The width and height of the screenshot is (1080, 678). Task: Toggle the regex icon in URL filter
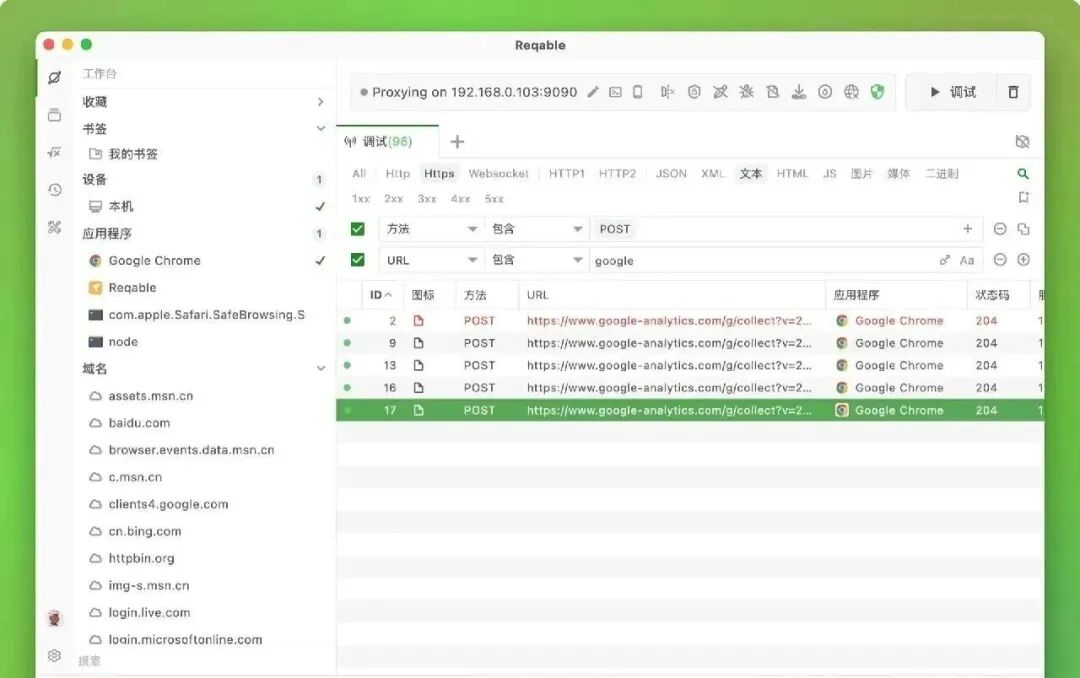pyautogui.click(x=944, y=260)
